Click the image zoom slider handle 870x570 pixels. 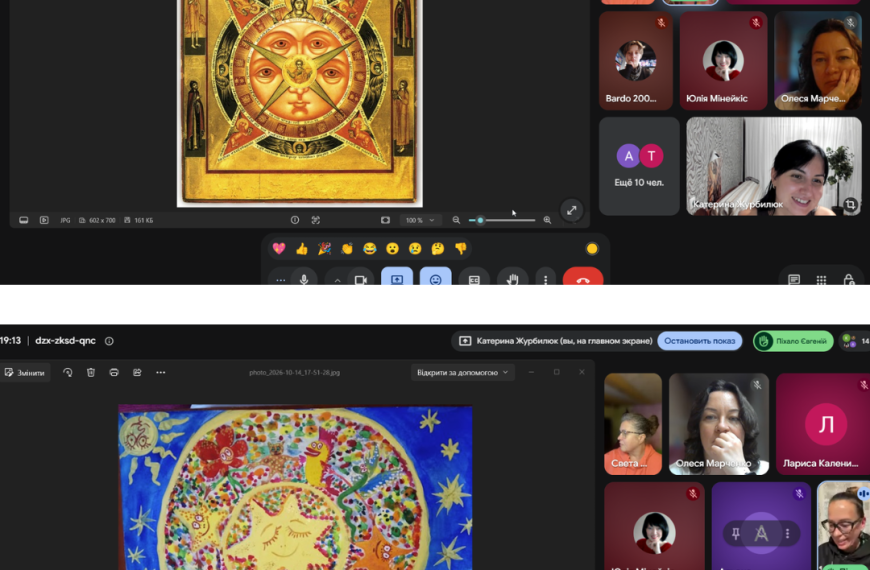pyautogui.click(x=480, y=220)
